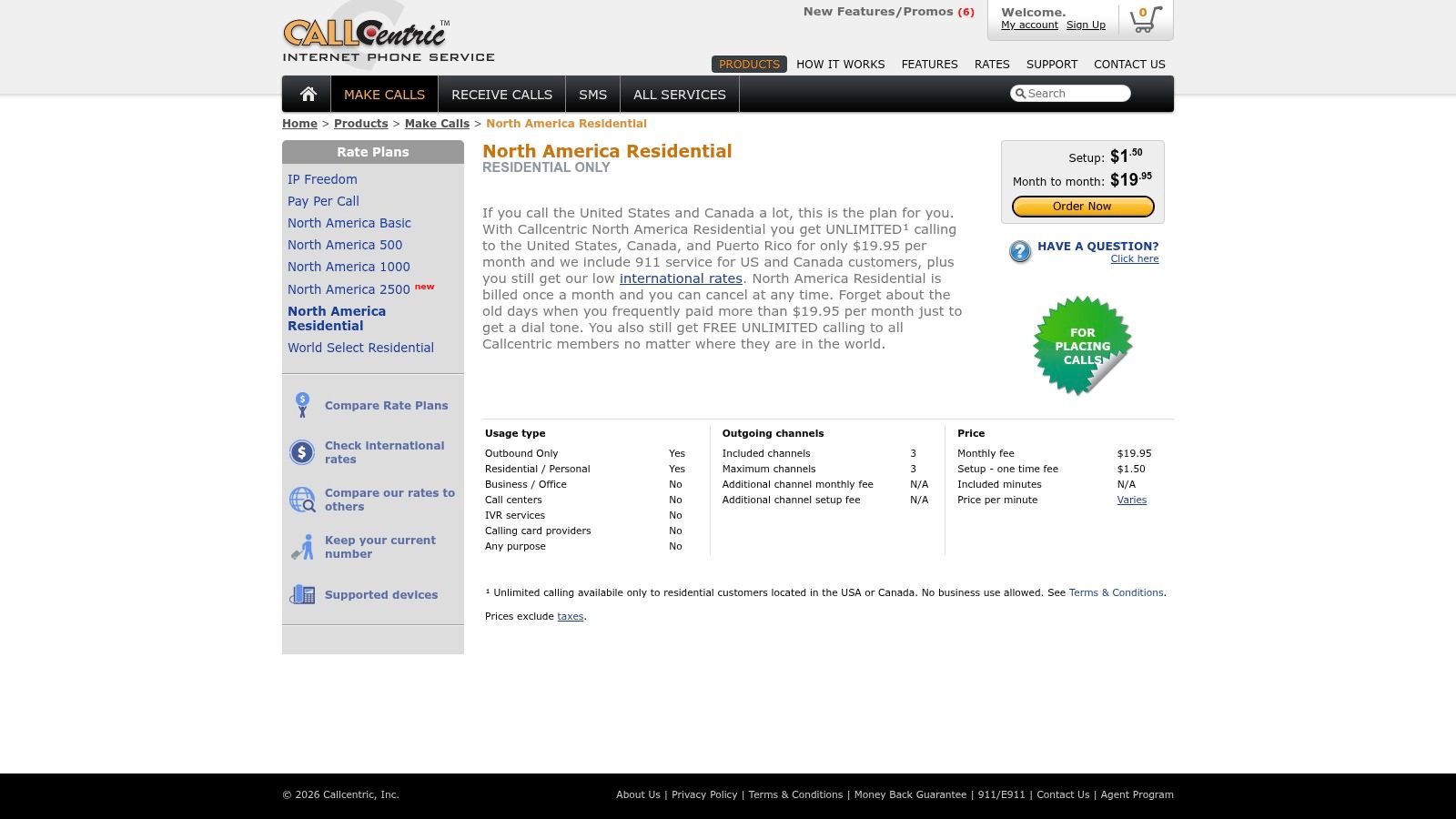Go to Make Calls breadcrumb link
Viewport: 1456px width, 819px height.
click(437, 124)
